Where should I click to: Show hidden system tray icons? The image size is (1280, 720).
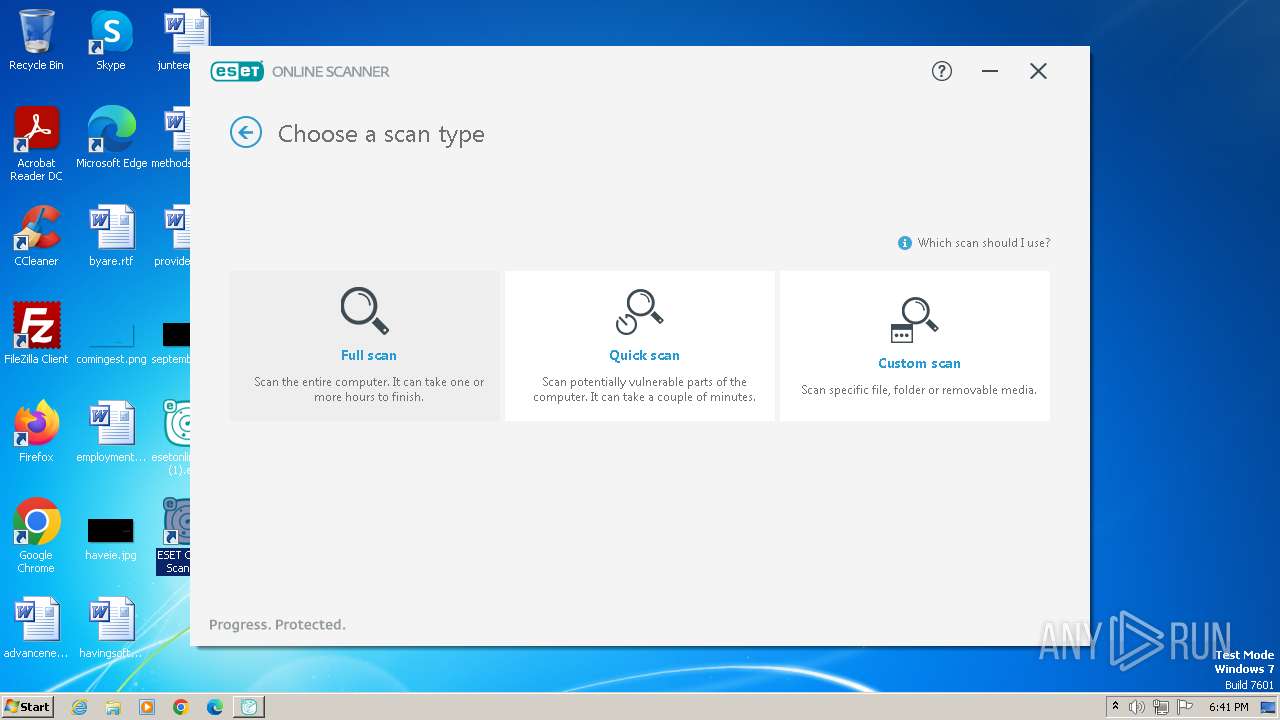1115,707
